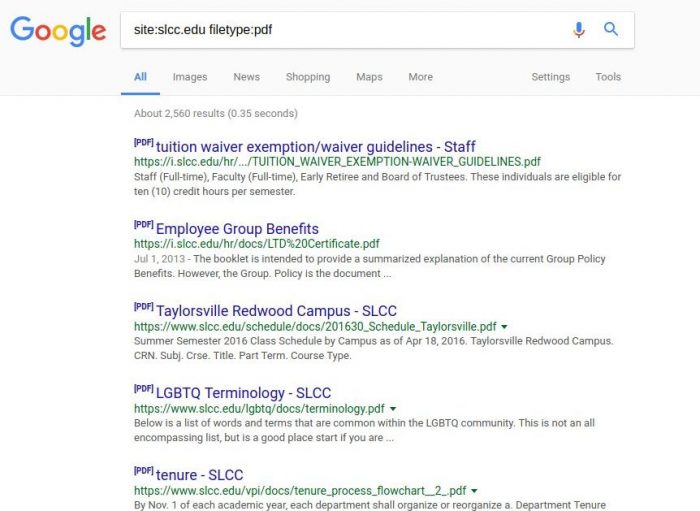Open the tenure - SLCC result
This screenshot has height=511, width=700.
click(200, 475)
